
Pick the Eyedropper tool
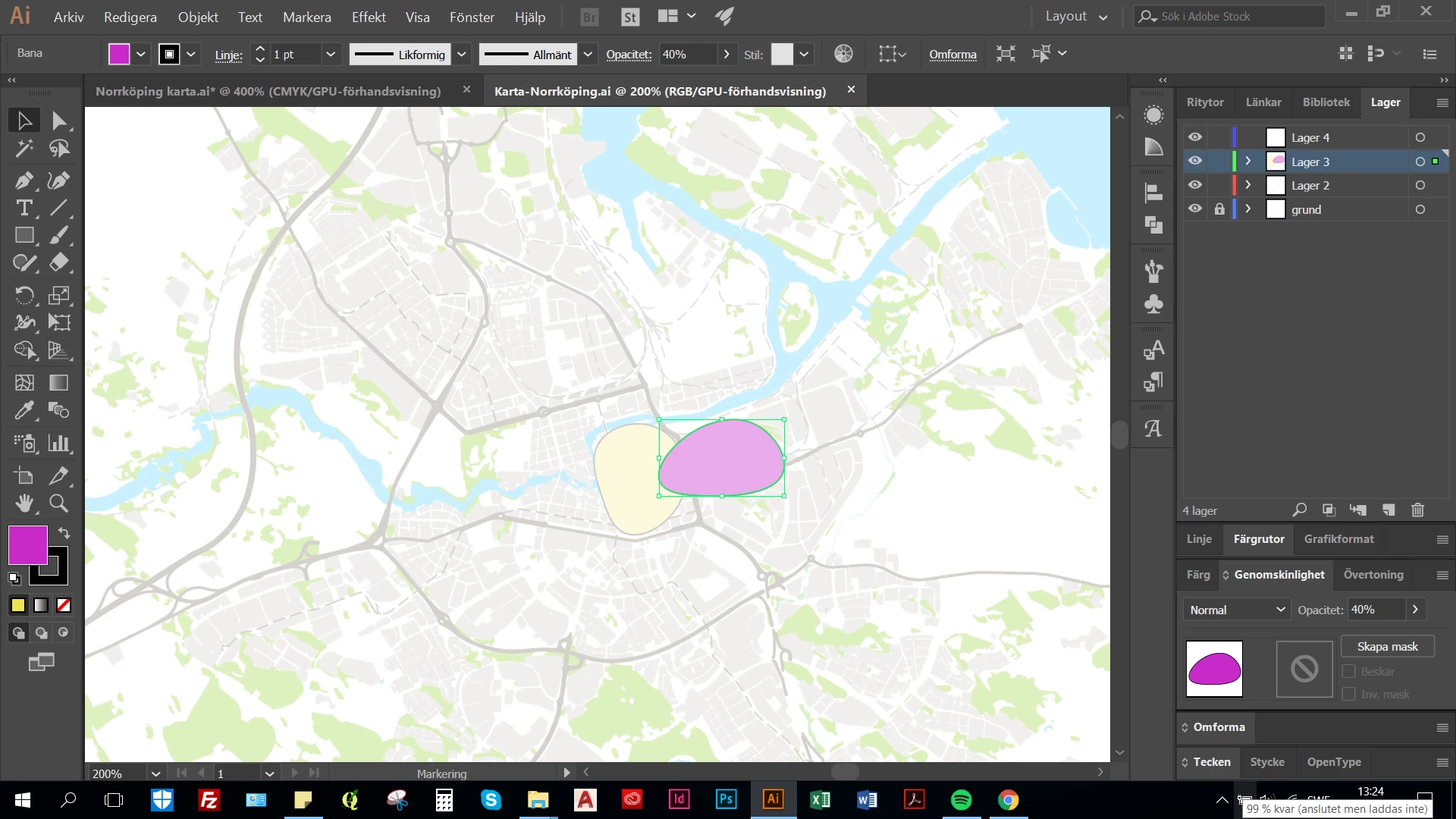(24, 410)
